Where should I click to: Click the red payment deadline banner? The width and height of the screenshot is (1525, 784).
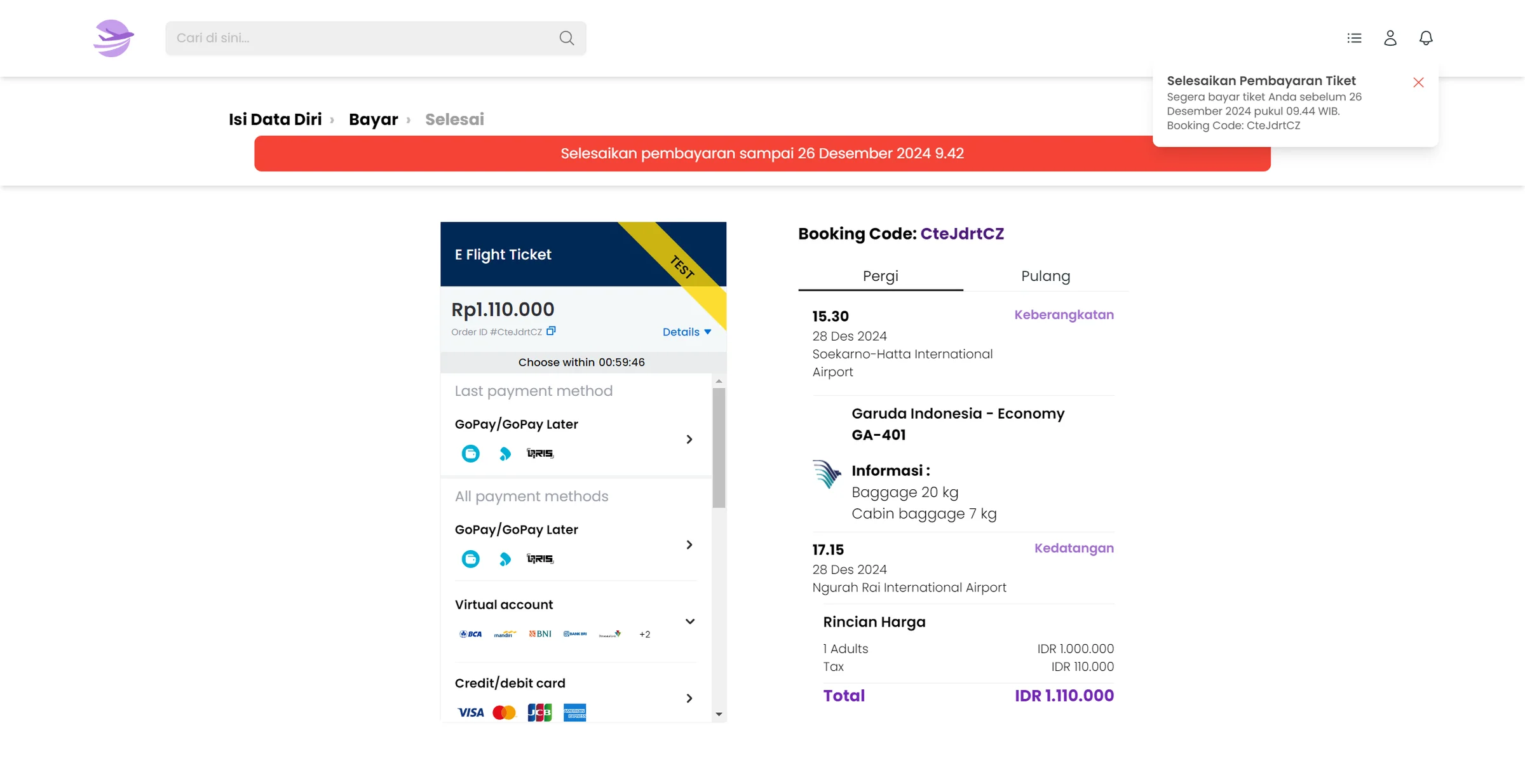(762, 153)
